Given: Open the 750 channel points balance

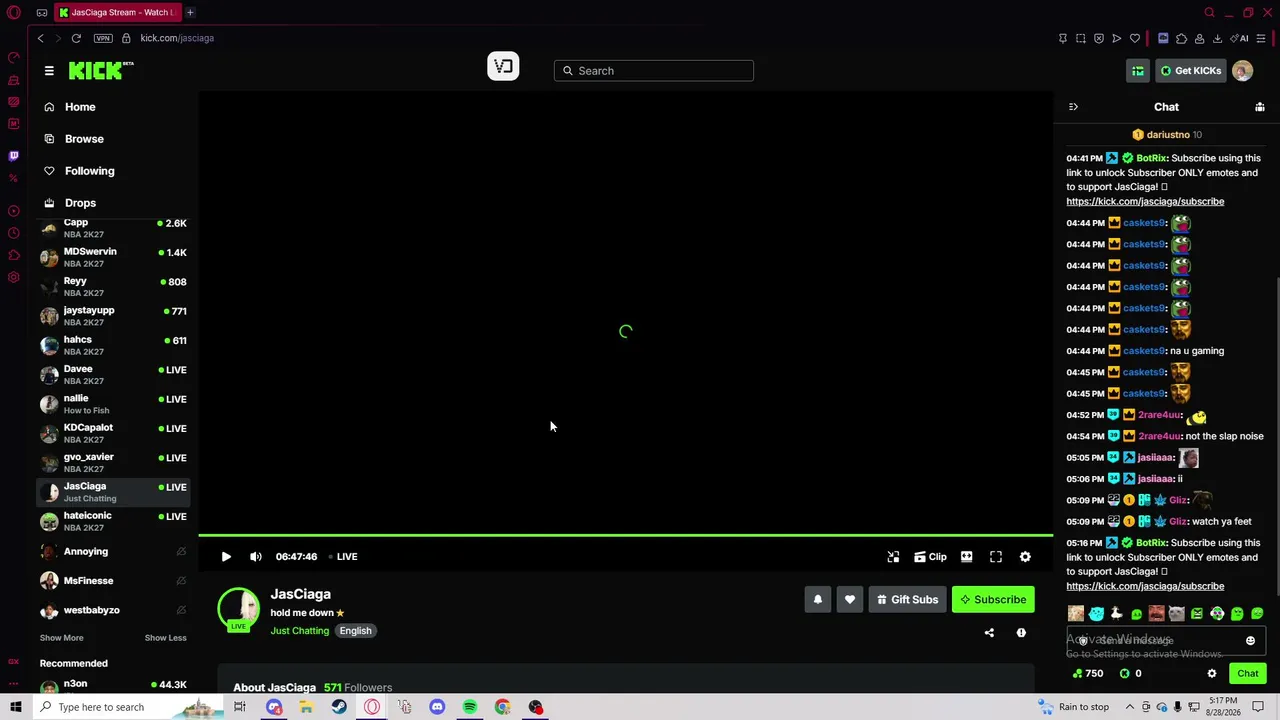Looking at the screenshot, I should (1087, 674).
